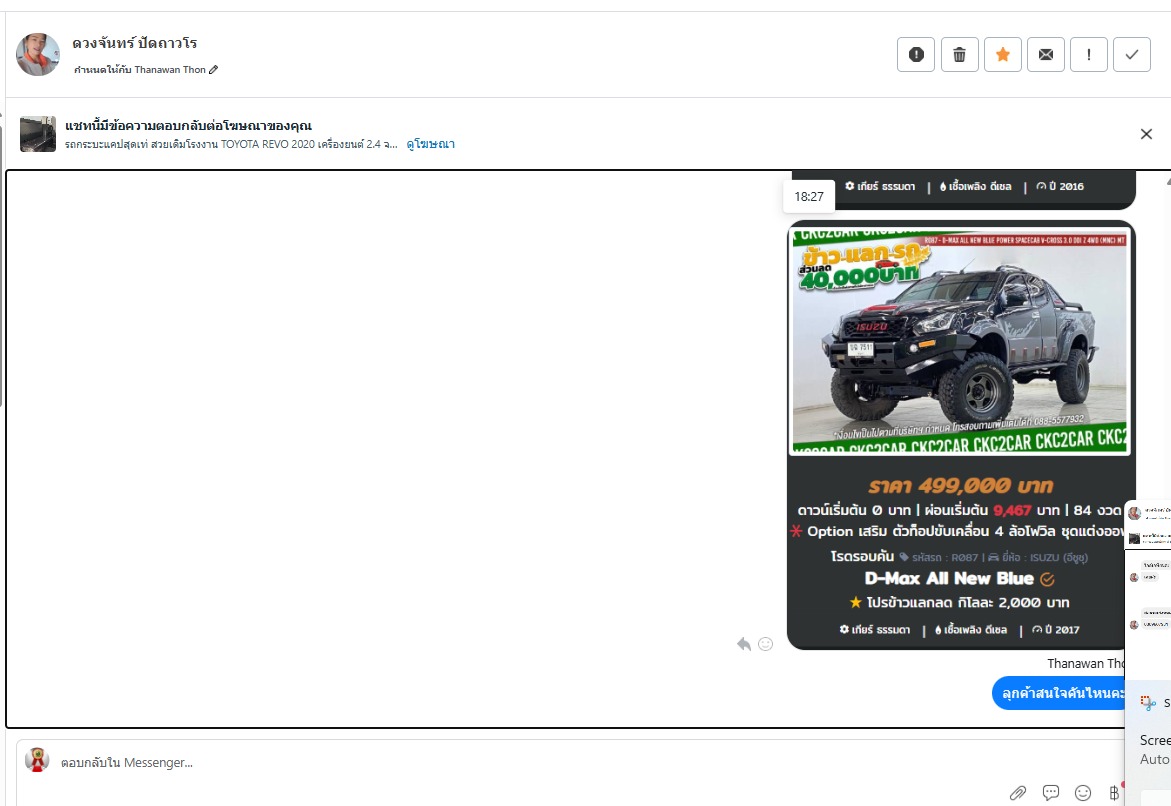Open profile picture of ดวงจันทร์ ปัดถาวโร
This screenshot has width=1171, height=806.
tap(37, 55)
